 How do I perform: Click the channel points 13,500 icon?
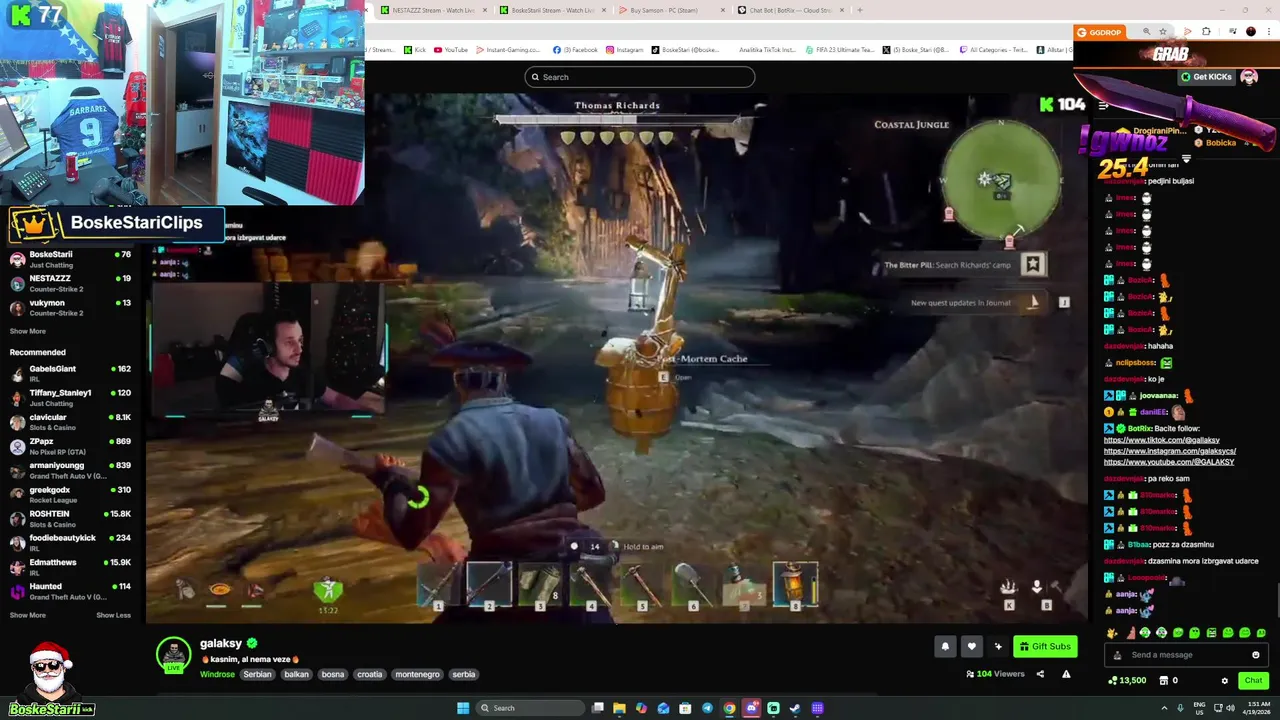coord(1113,681)
